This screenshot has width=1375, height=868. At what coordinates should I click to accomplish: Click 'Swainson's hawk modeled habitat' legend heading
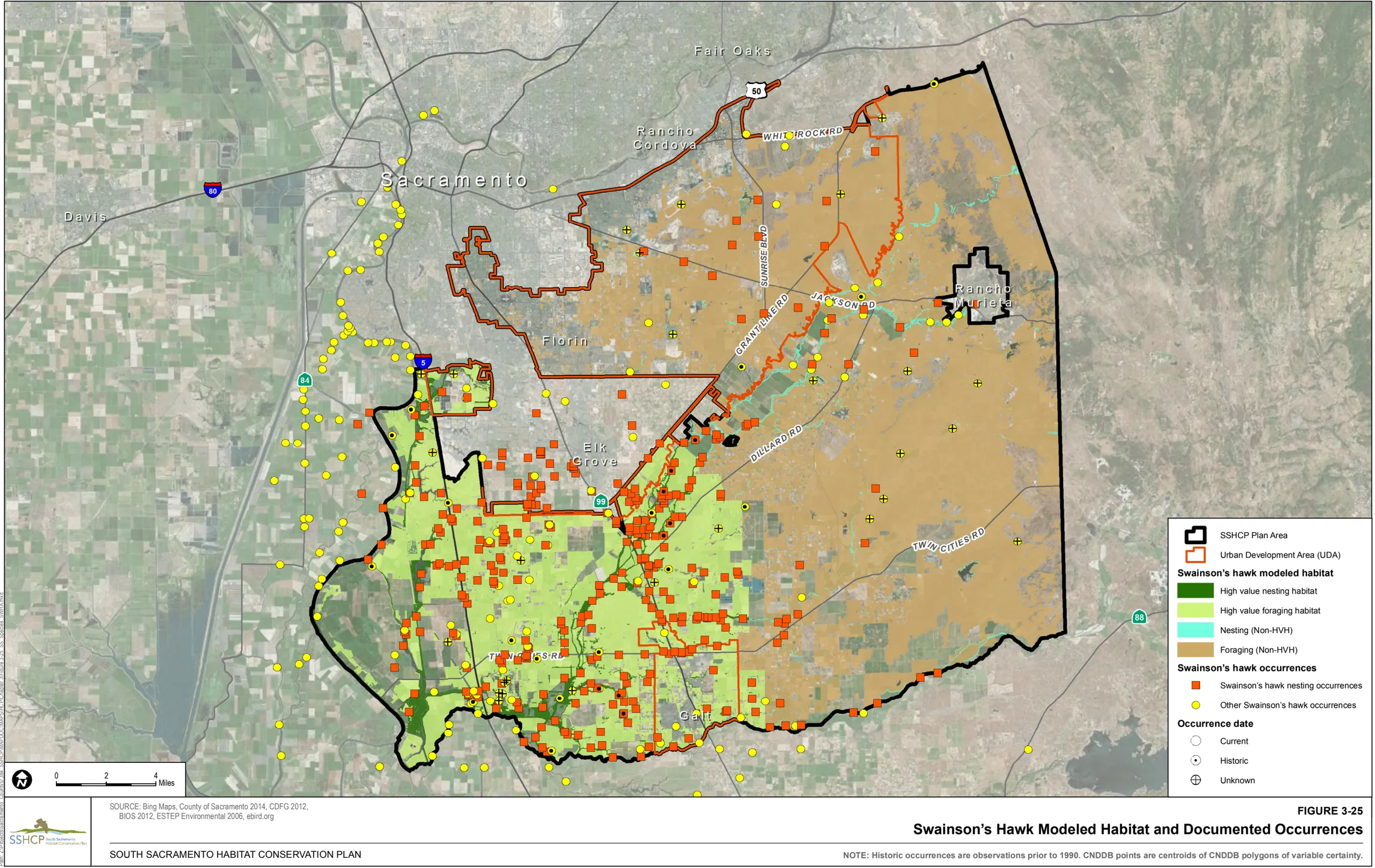[x=1255, y=573]
